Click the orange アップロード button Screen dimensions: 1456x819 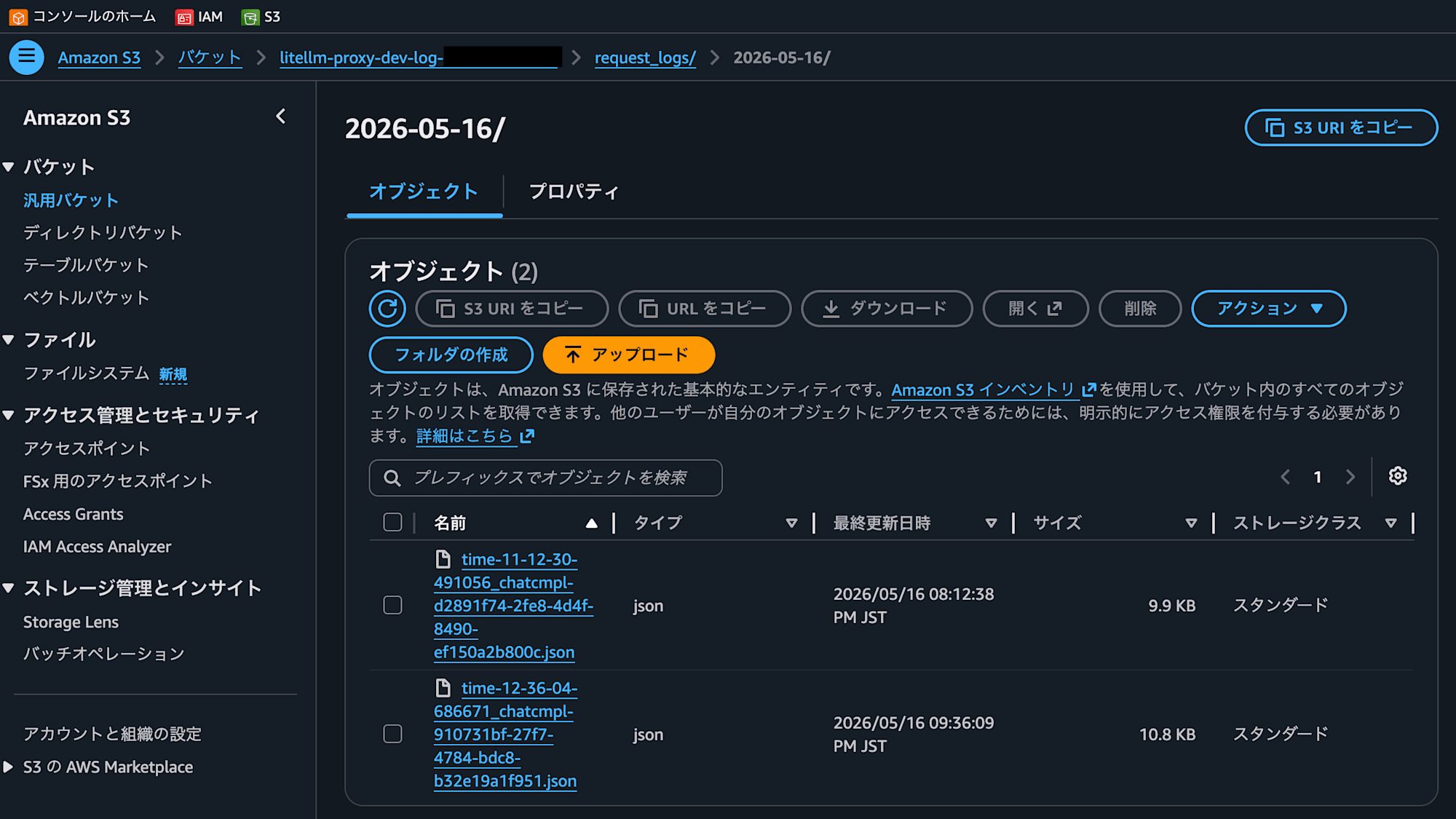[629, 355]
